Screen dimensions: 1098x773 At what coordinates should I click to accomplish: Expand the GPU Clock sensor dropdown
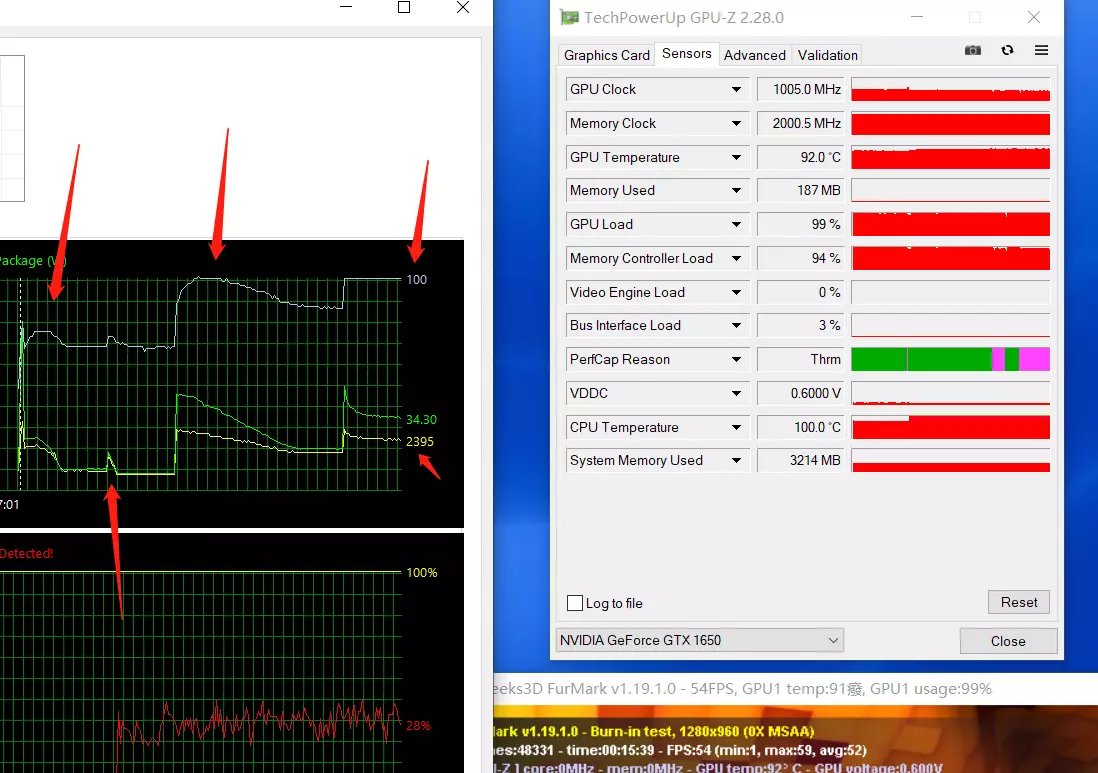click(x=736, y=90)
